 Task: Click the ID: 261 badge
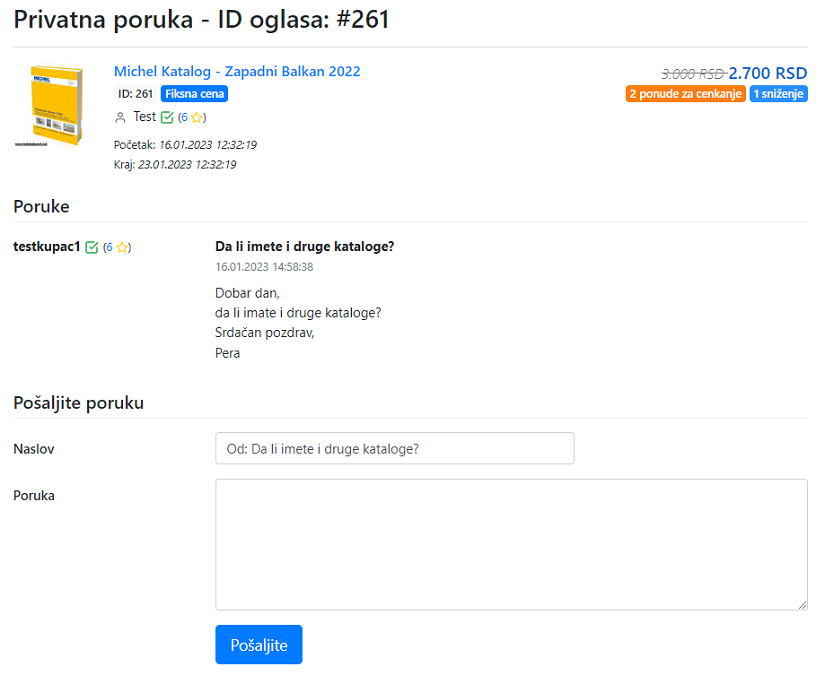[135, 94]
